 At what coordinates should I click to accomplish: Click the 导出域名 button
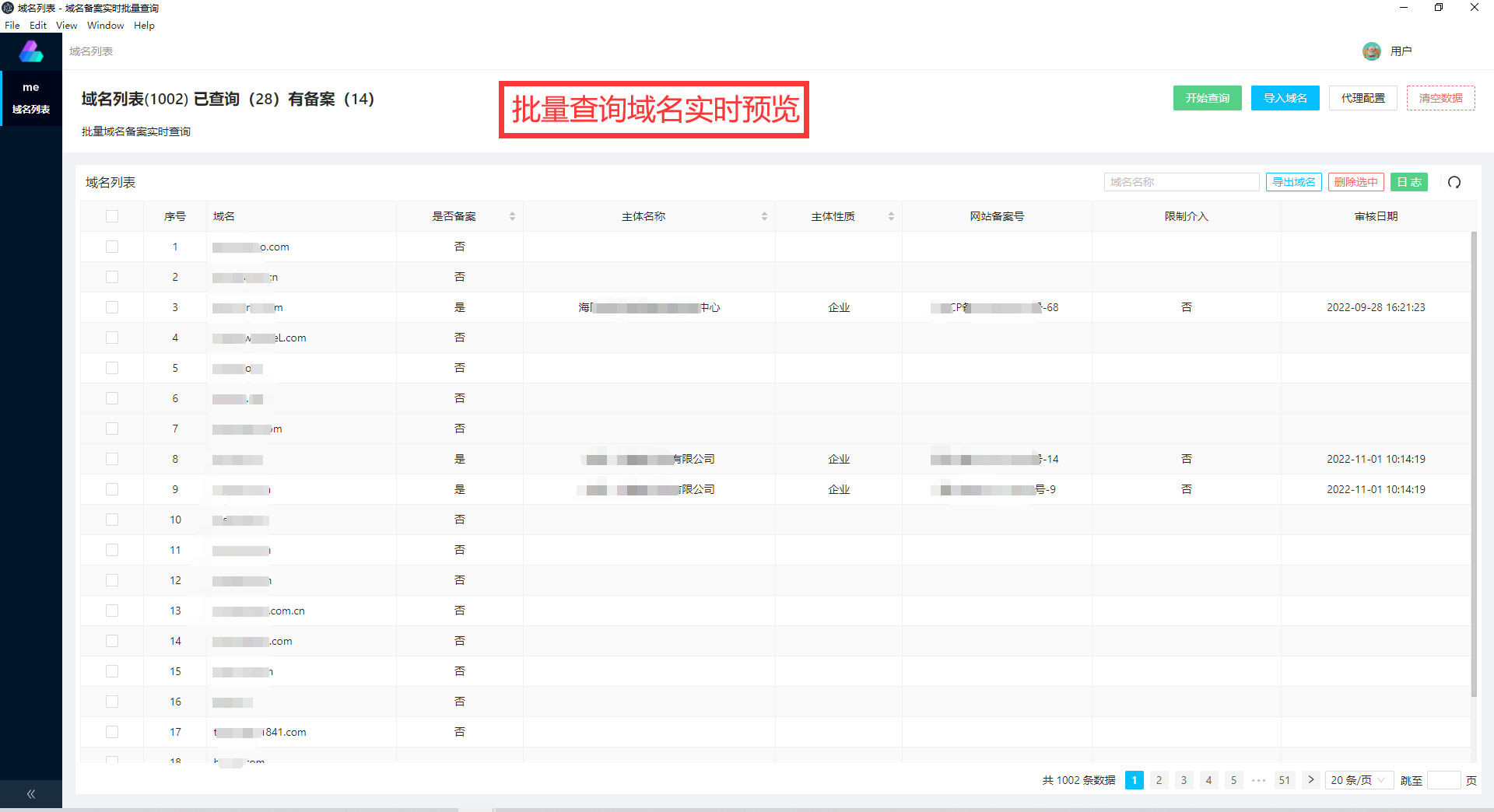point(1294,182)
